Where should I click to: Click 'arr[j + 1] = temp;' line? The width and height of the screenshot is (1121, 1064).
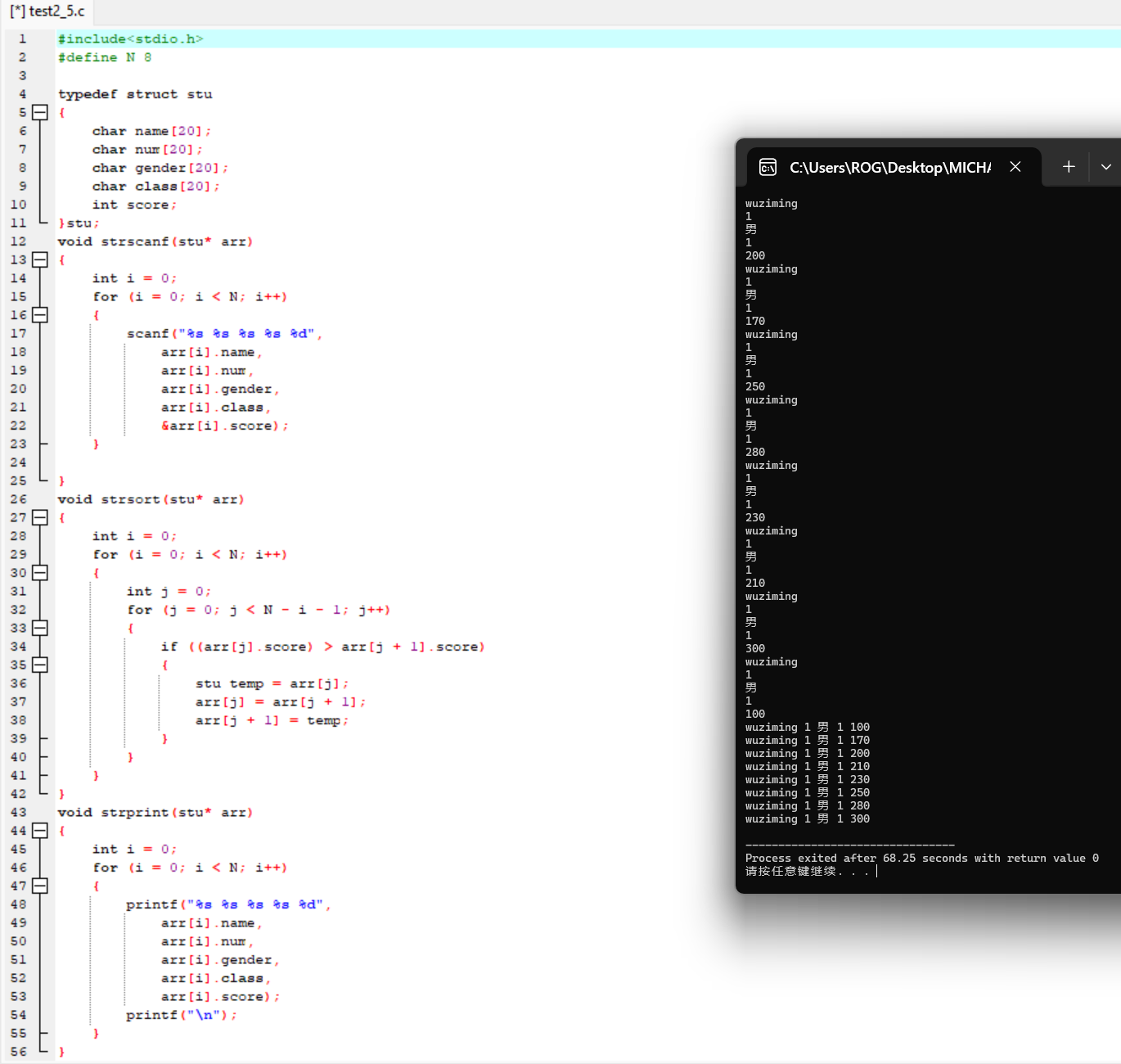(x=272, y=720)
